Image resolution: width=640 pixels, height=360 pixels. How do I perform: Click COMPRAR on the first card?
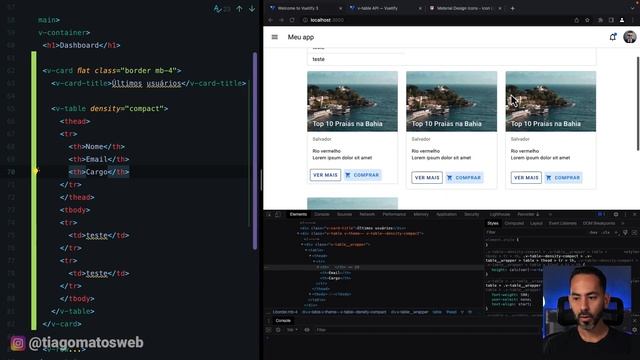[x=362, y=175]
